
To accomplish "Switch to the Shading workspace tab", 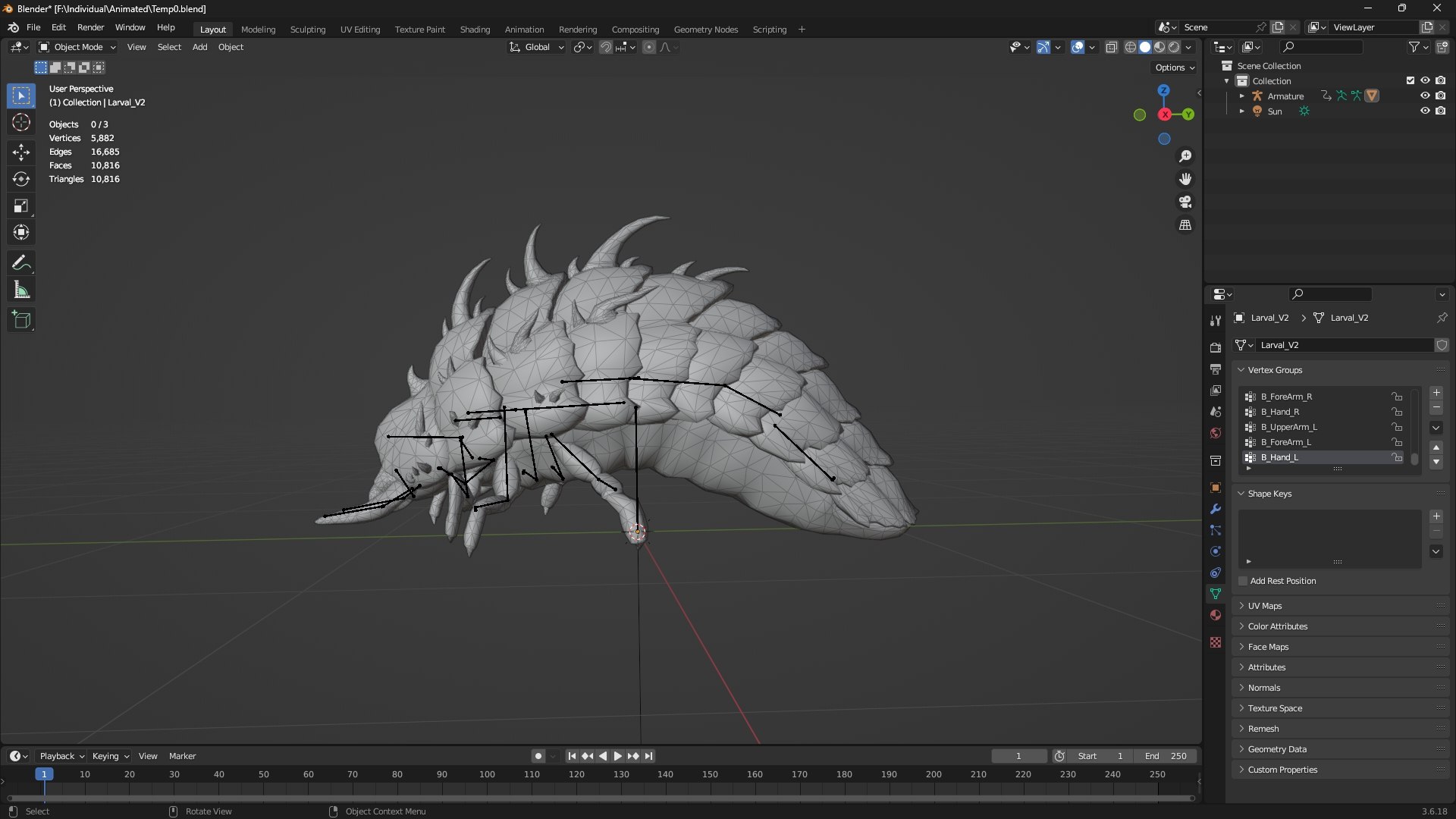I will 475,30.
